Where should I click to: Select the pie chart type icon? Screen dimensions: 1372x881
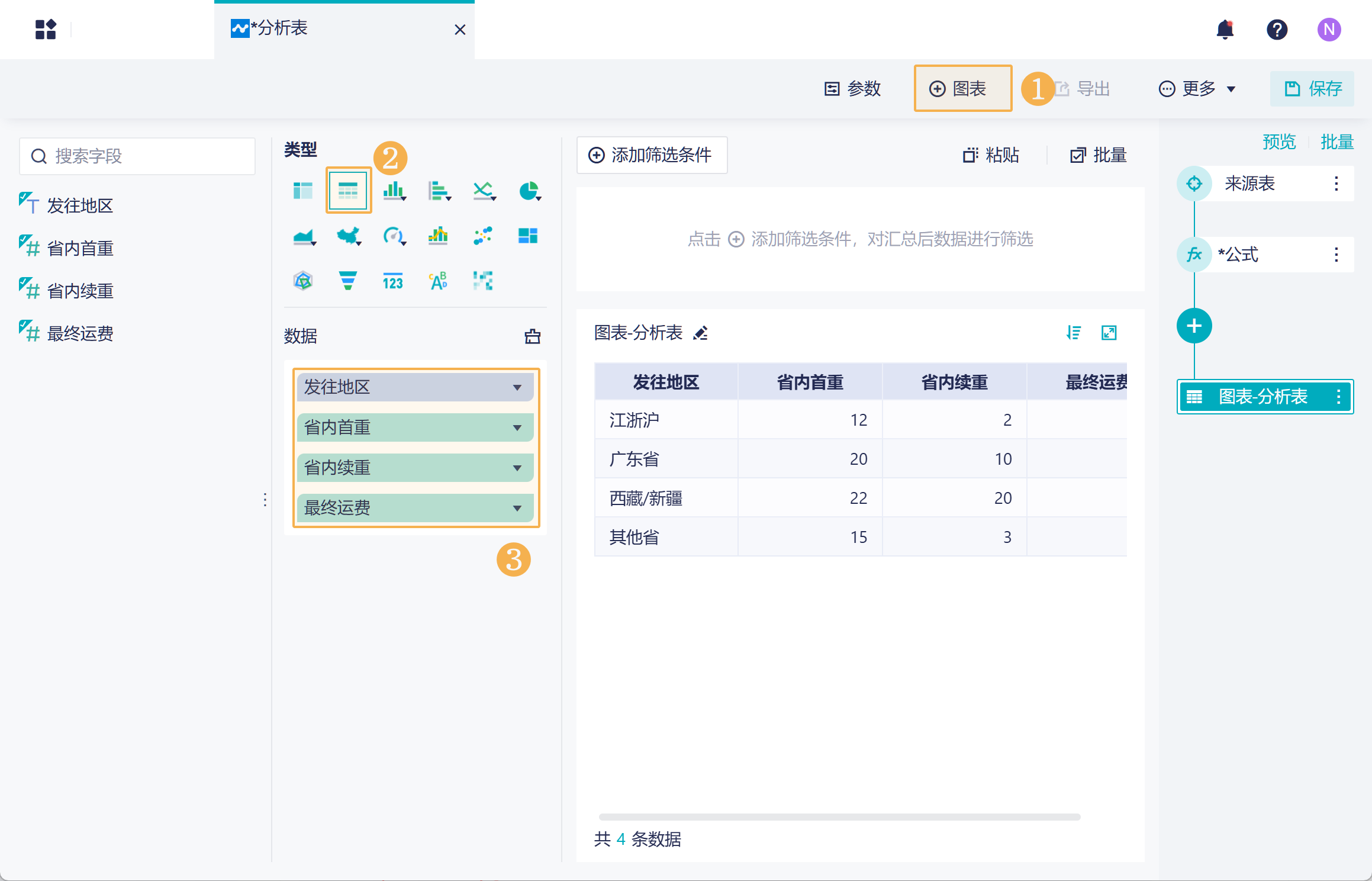click(x=528, y=191)
